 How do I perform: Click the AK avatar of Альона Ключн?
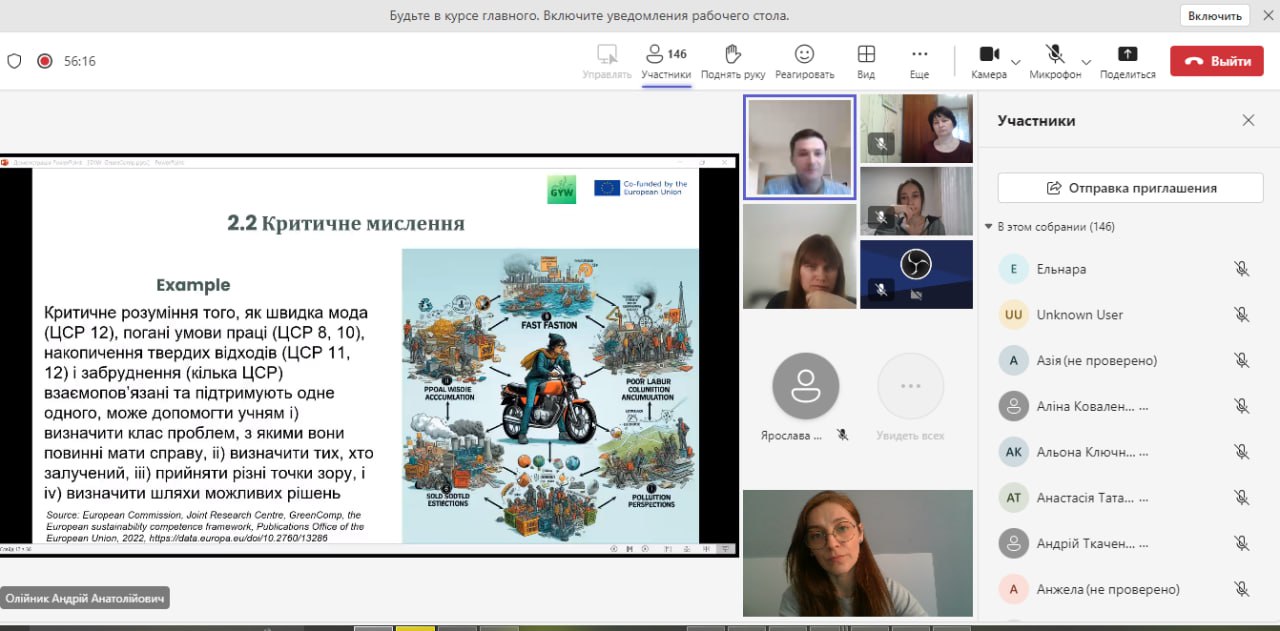(1014, 452)
